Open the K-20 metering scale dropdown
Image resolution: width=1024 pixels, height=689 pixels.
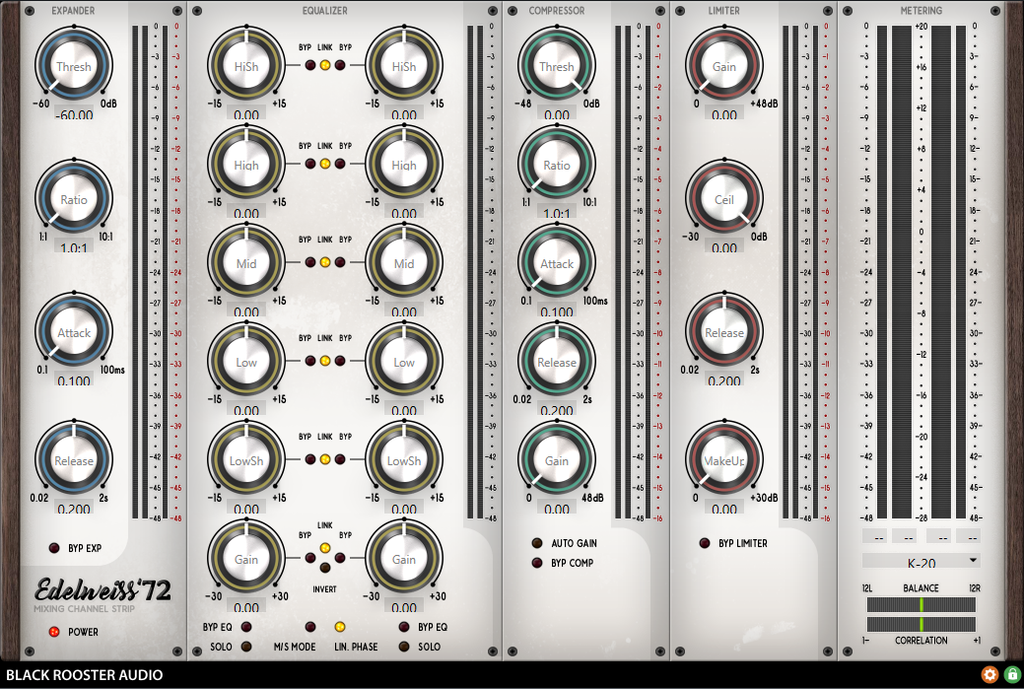coord(921,562)
